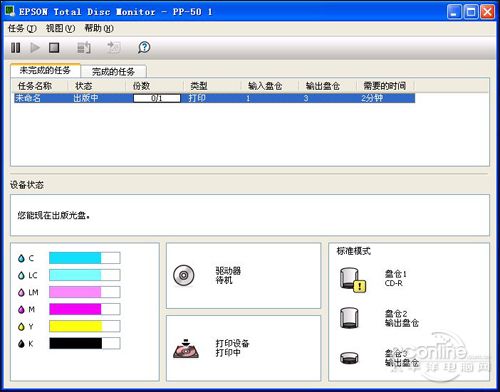Screen dimensions: 500x392
Task: Sort by the 输出盘仓 column header
Action: [327, 86]
